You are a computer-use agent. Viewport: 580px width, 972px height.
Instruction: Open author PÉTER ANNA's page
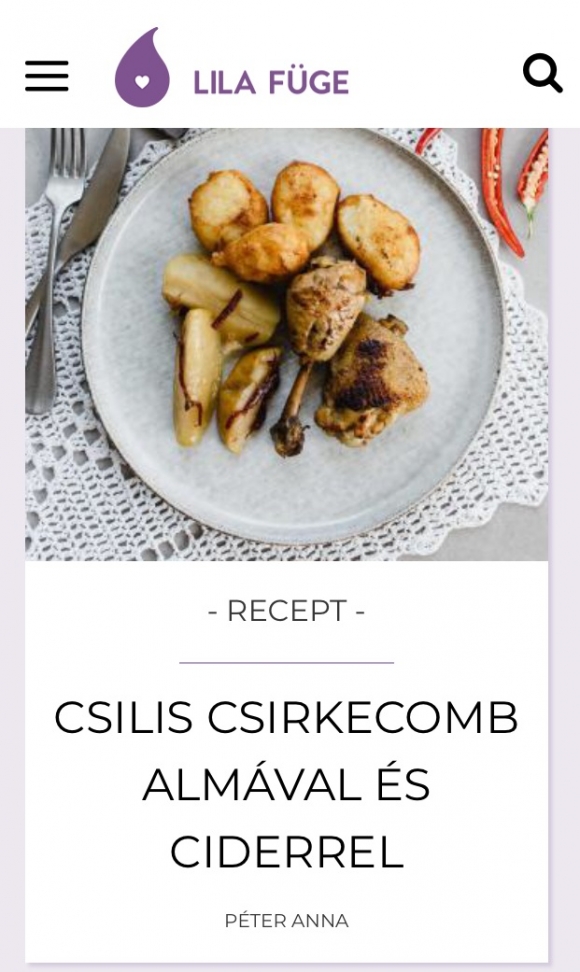[286, 921]
